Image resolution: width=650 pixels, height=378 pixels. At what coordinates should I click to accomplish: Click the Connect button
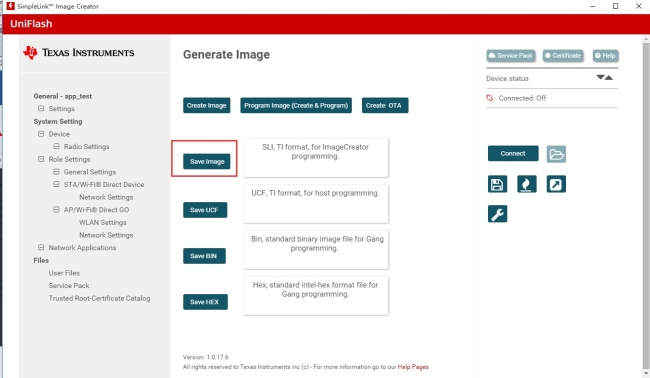[513, 153]
